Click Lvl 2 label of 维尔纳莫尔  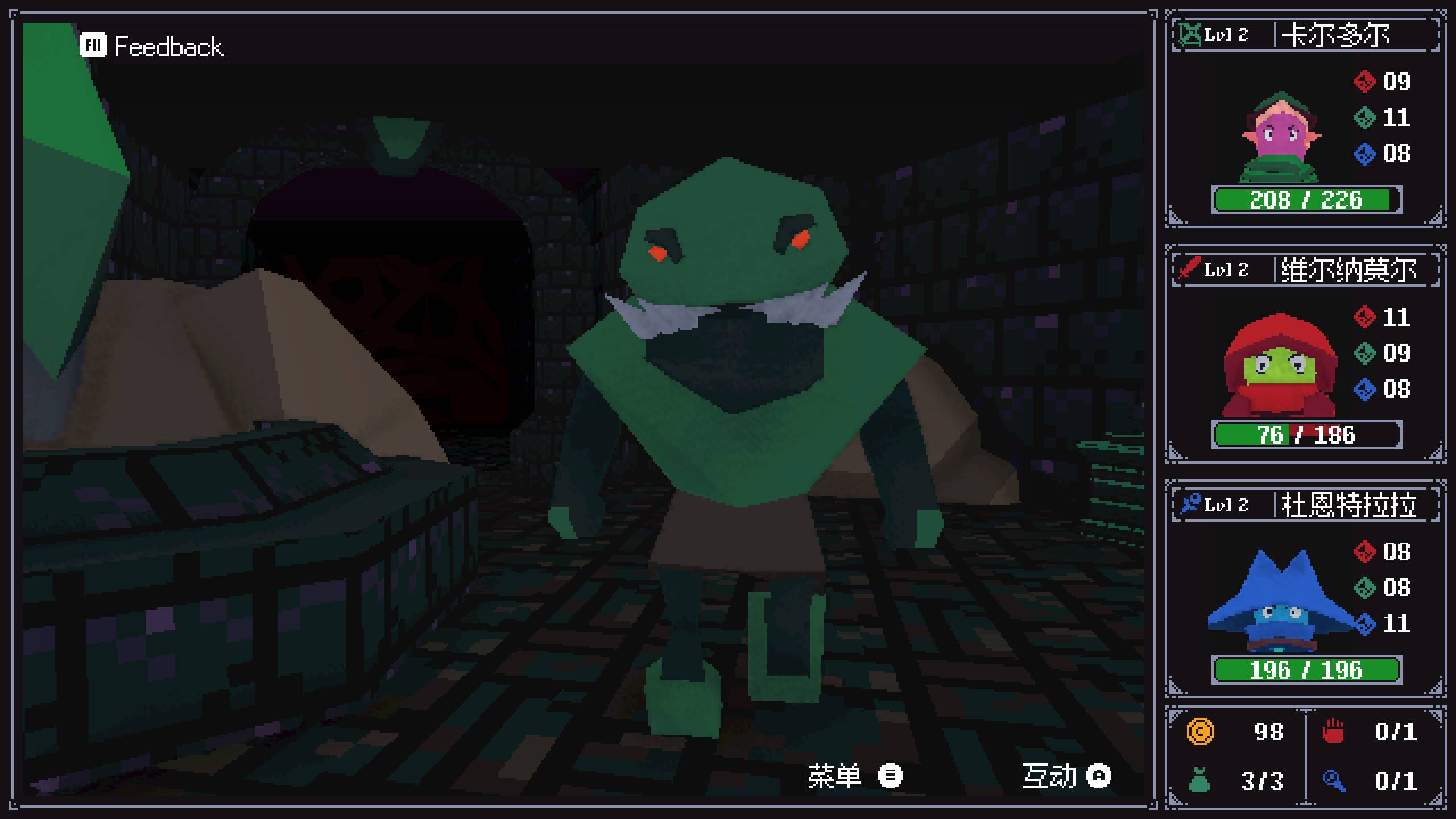(x=1226, y=270)
